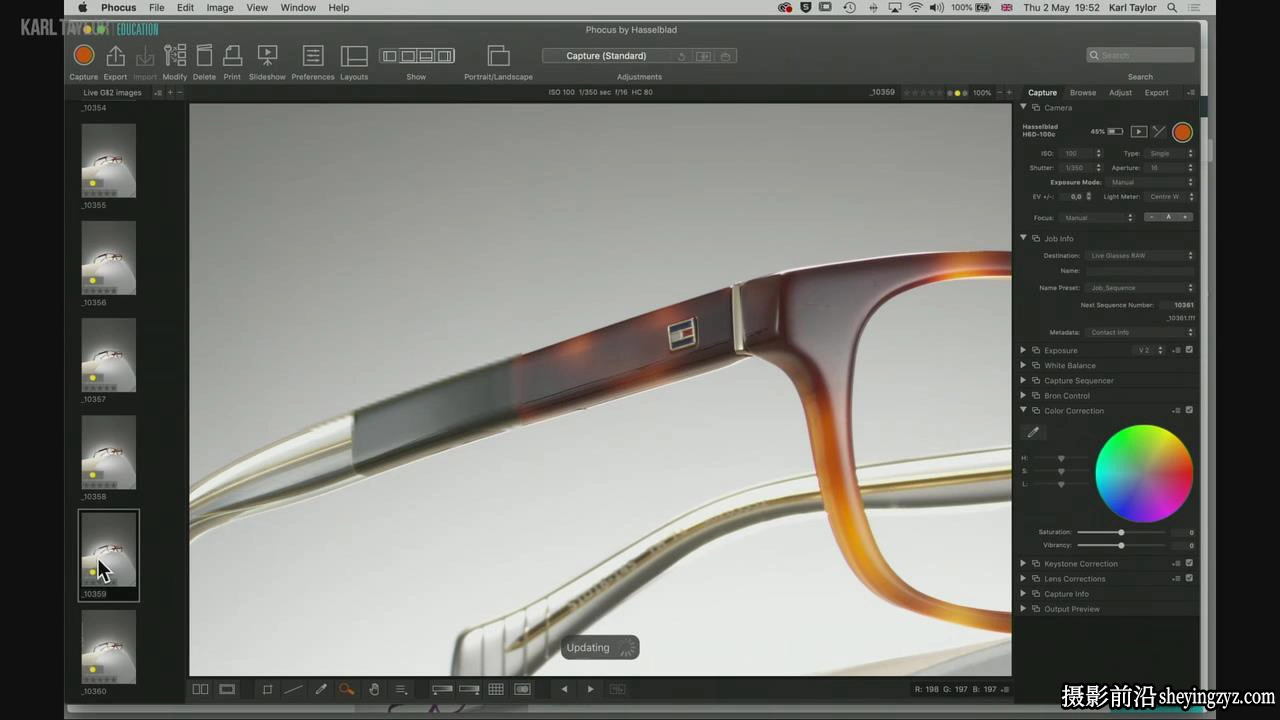Viewport: 1280px width, 720px height.
Task: Select the crop tool in the bottom toolbar
Action: click(267, 689)
